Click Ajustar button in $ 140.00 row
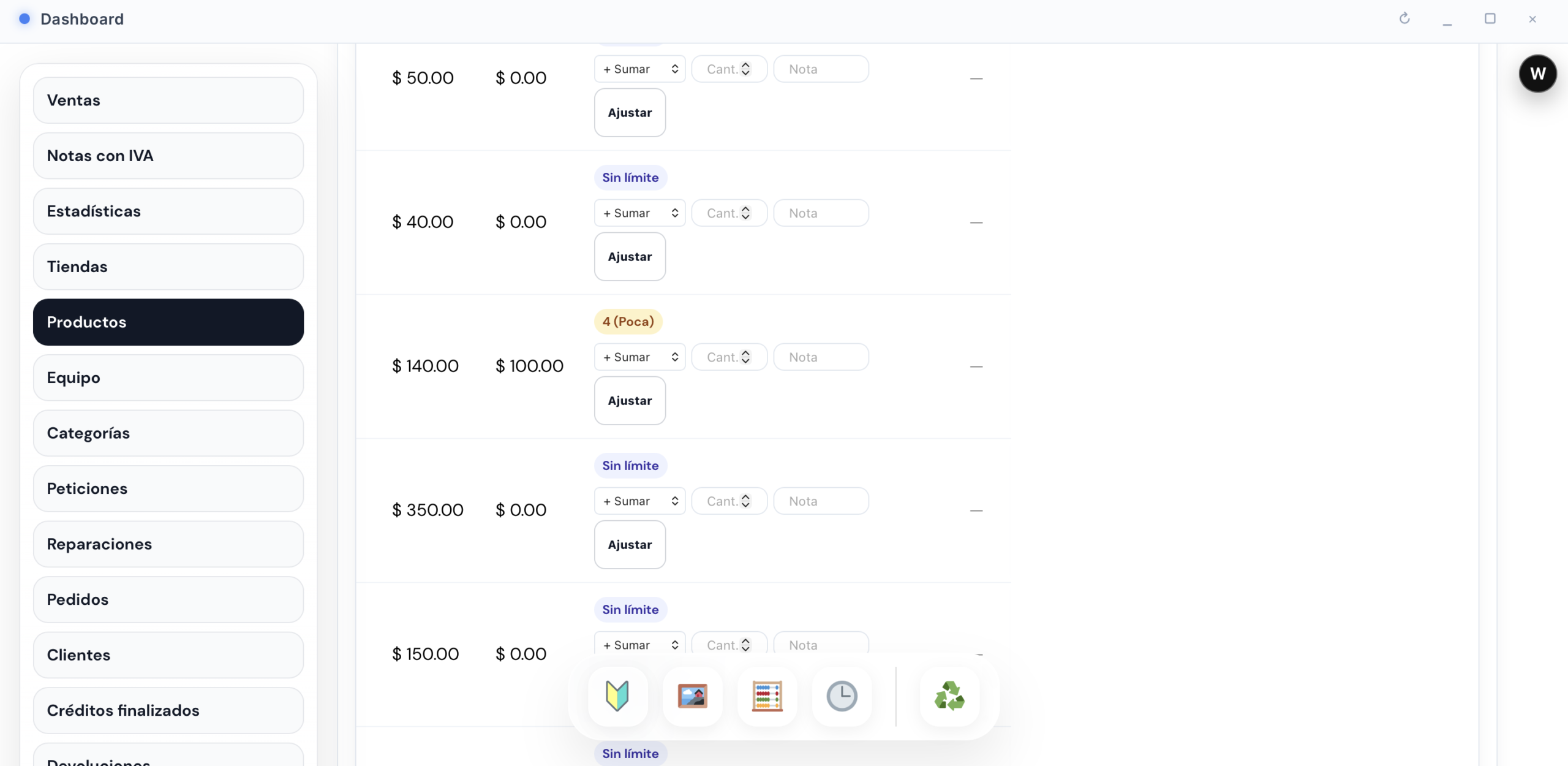The image size is (1568, 766). [630, 401]
